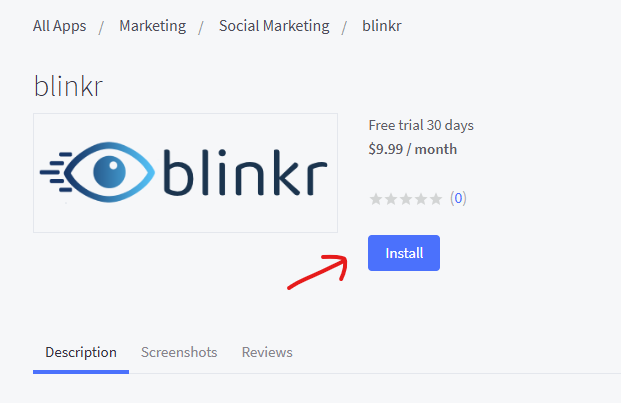Image resolution: width=621 pixels, height=403 pixels.
Task: Open the Marketing breadcrumb category
Action: [x=152, y=26]
